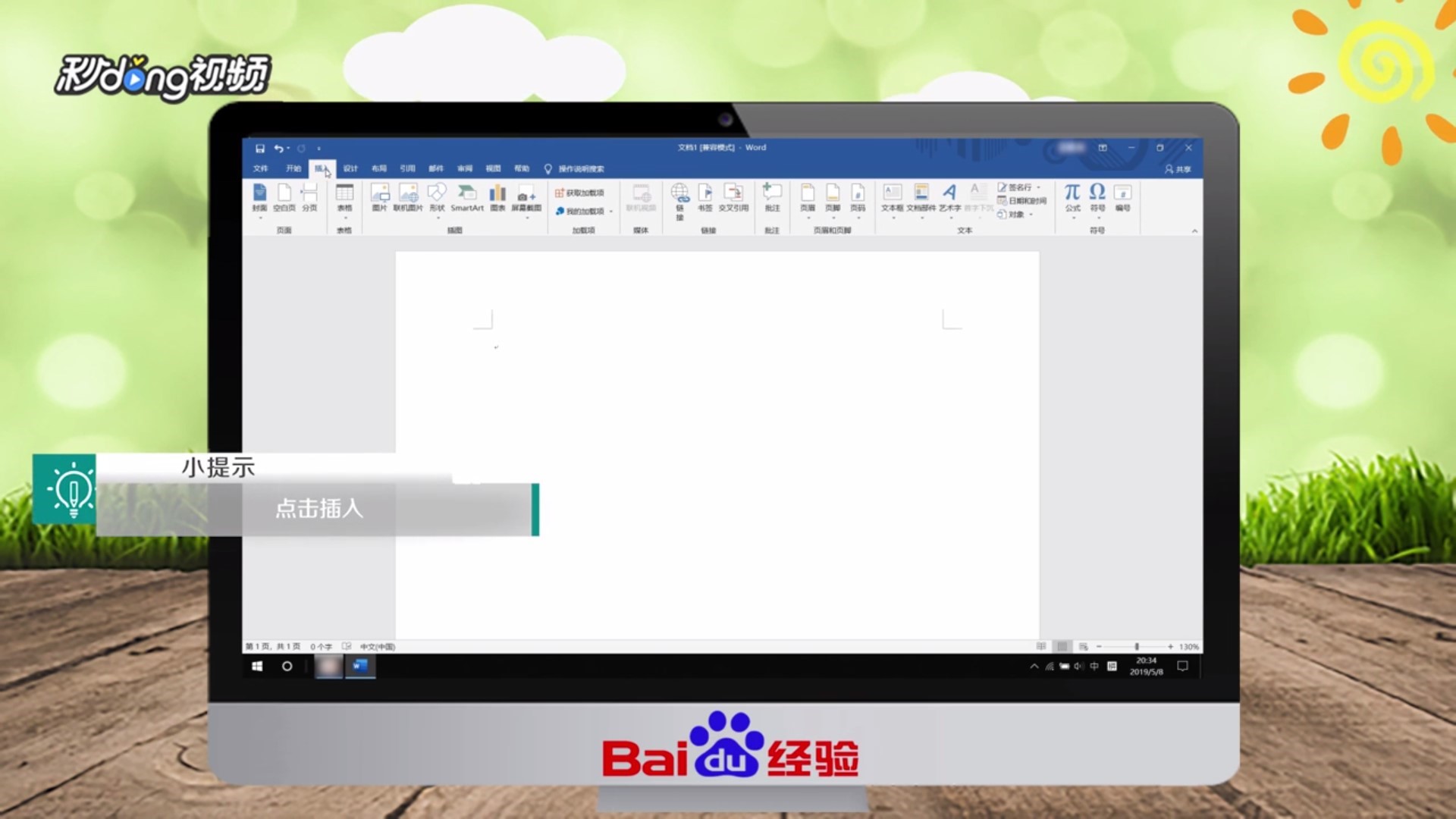The height and width of the screenshot is (819, 1456).
Task: Expand Object (对象) dropdown arrow
Action: pos(1031,215)
